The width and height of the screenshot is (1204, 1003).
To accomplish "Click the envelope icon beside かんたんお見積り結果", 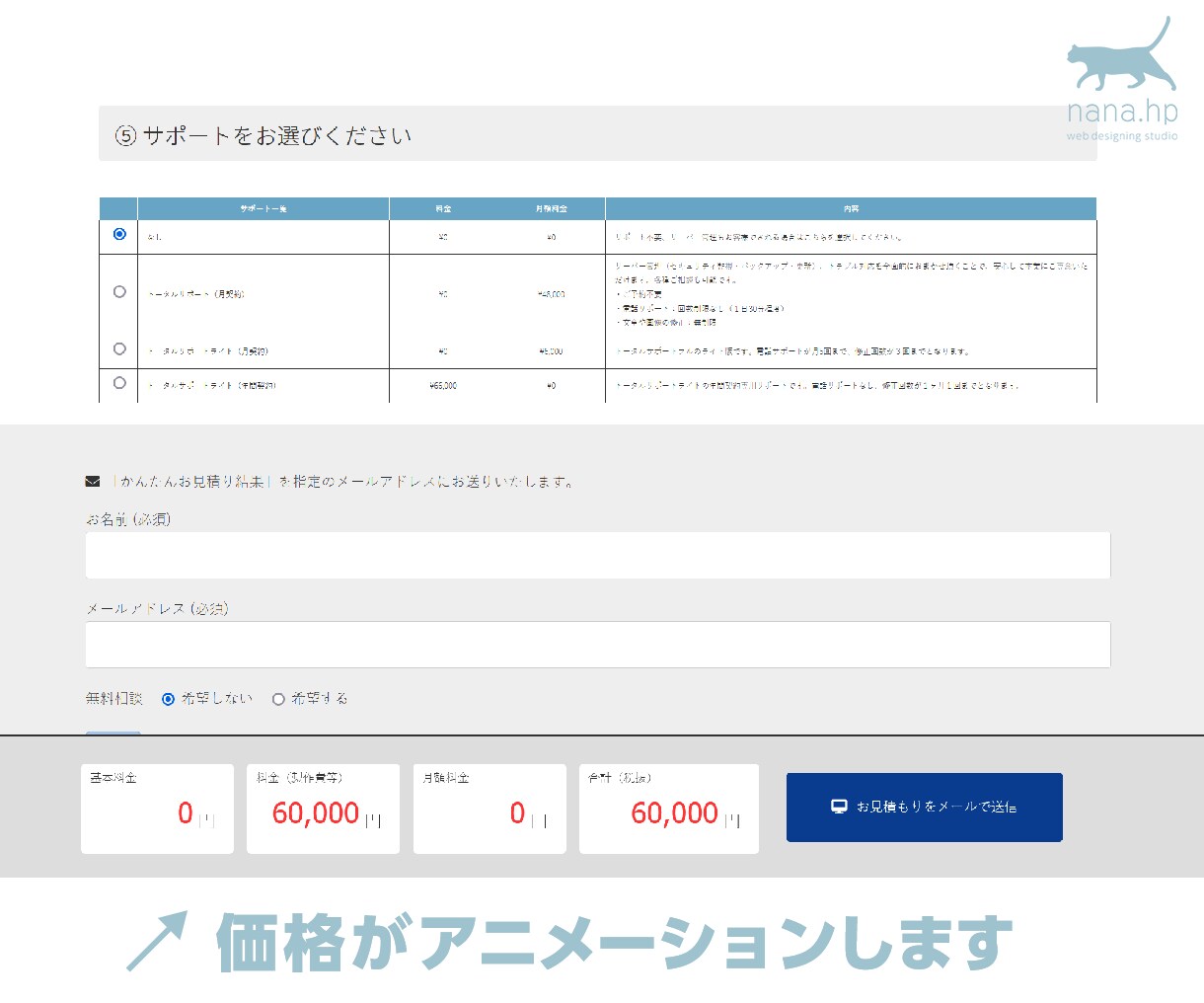I will (93, 482).
